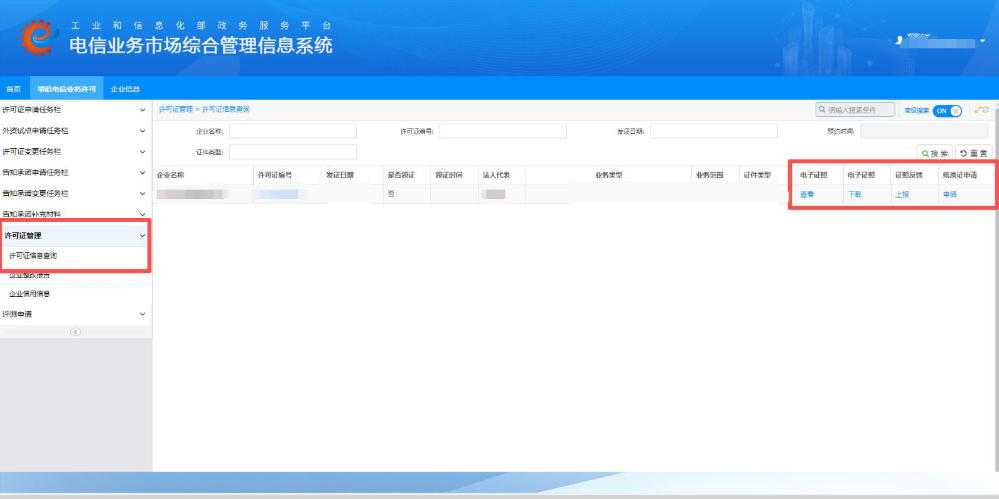This screenshot has height=499, width=999.
Task: Click 申请 link under 纸质证申请
Action: pos(949,194)
